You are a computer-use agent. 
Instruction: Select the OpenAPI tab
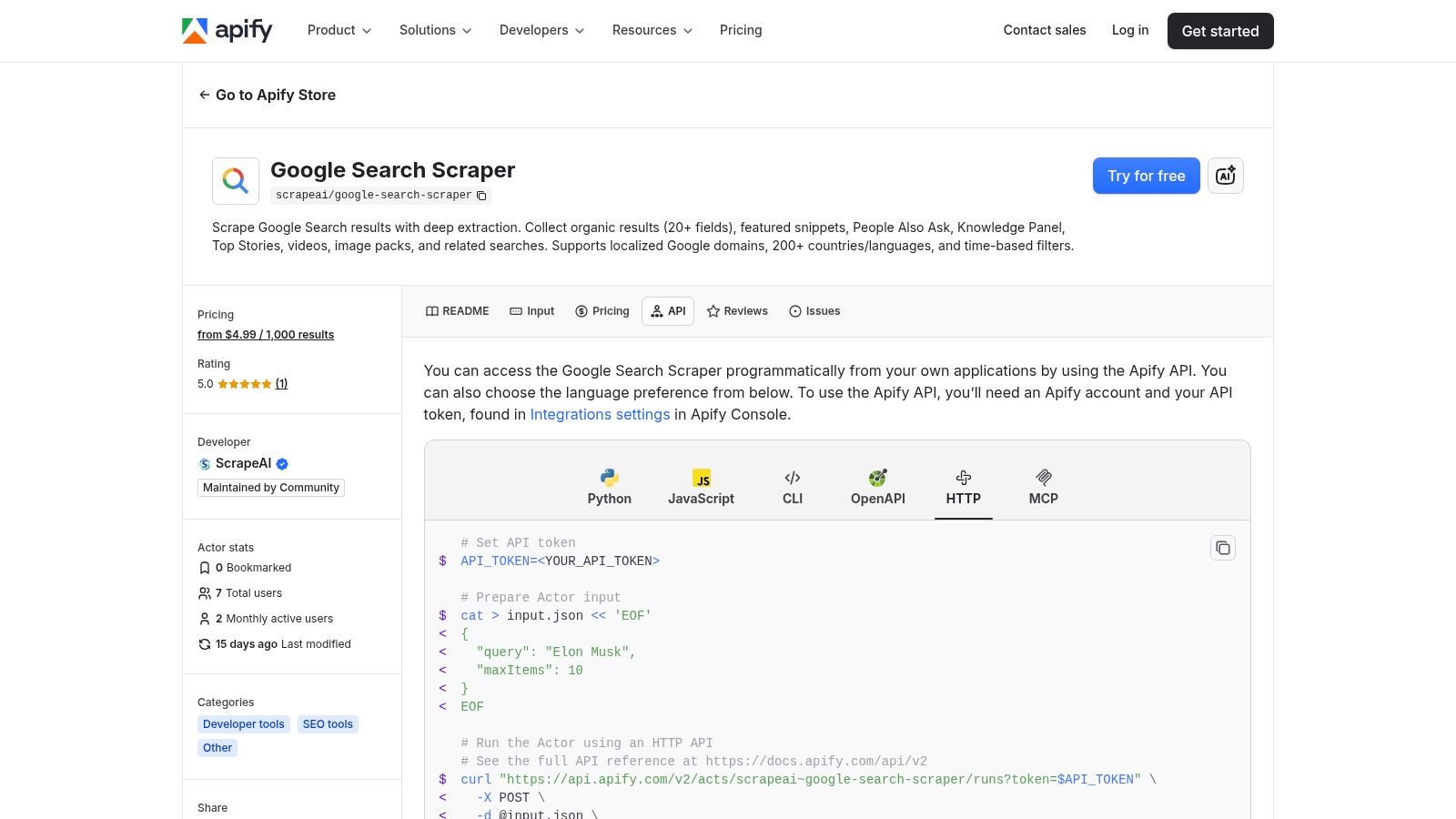(878, 488)
